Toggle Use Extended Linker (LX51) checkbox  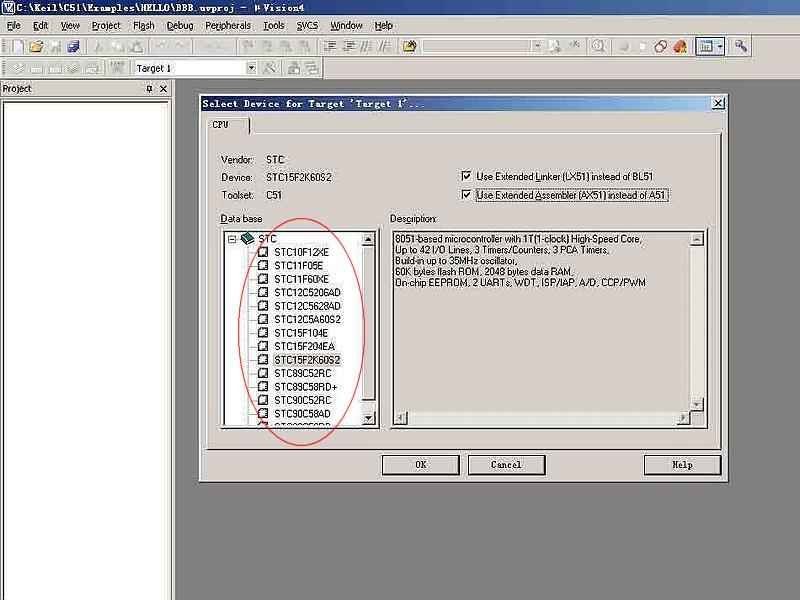pos(466,176)
